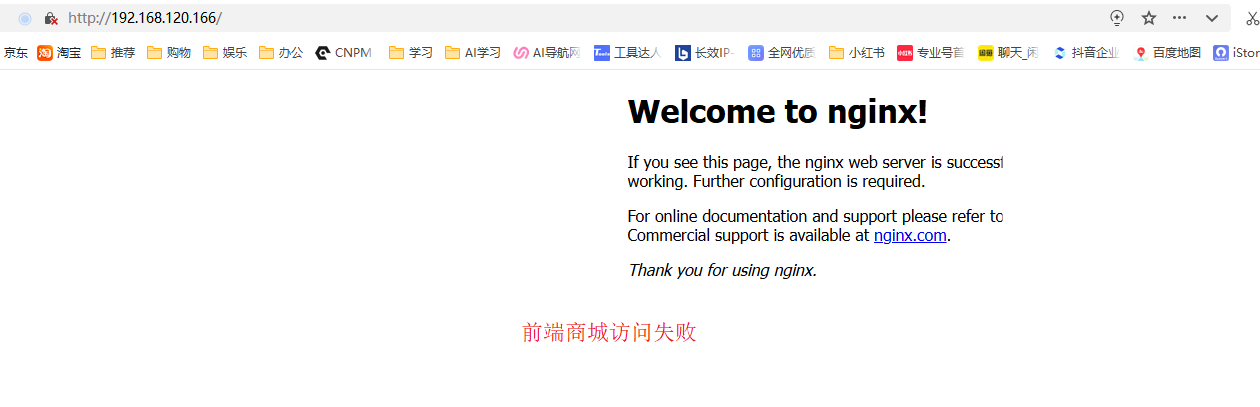Click the 'Thank you for using nginx.' text

tap(722, 270)
